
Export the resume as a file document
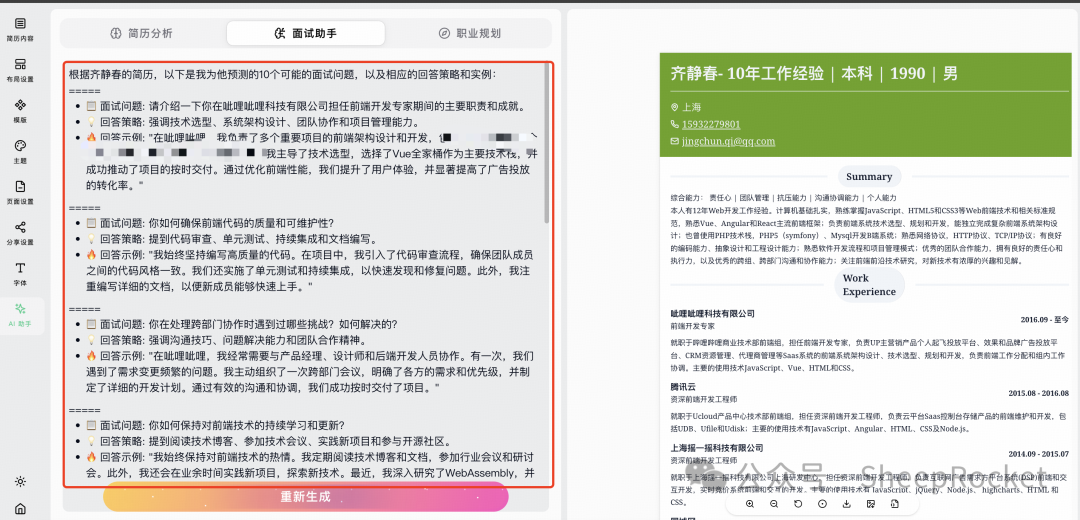[x=895, y=504]
